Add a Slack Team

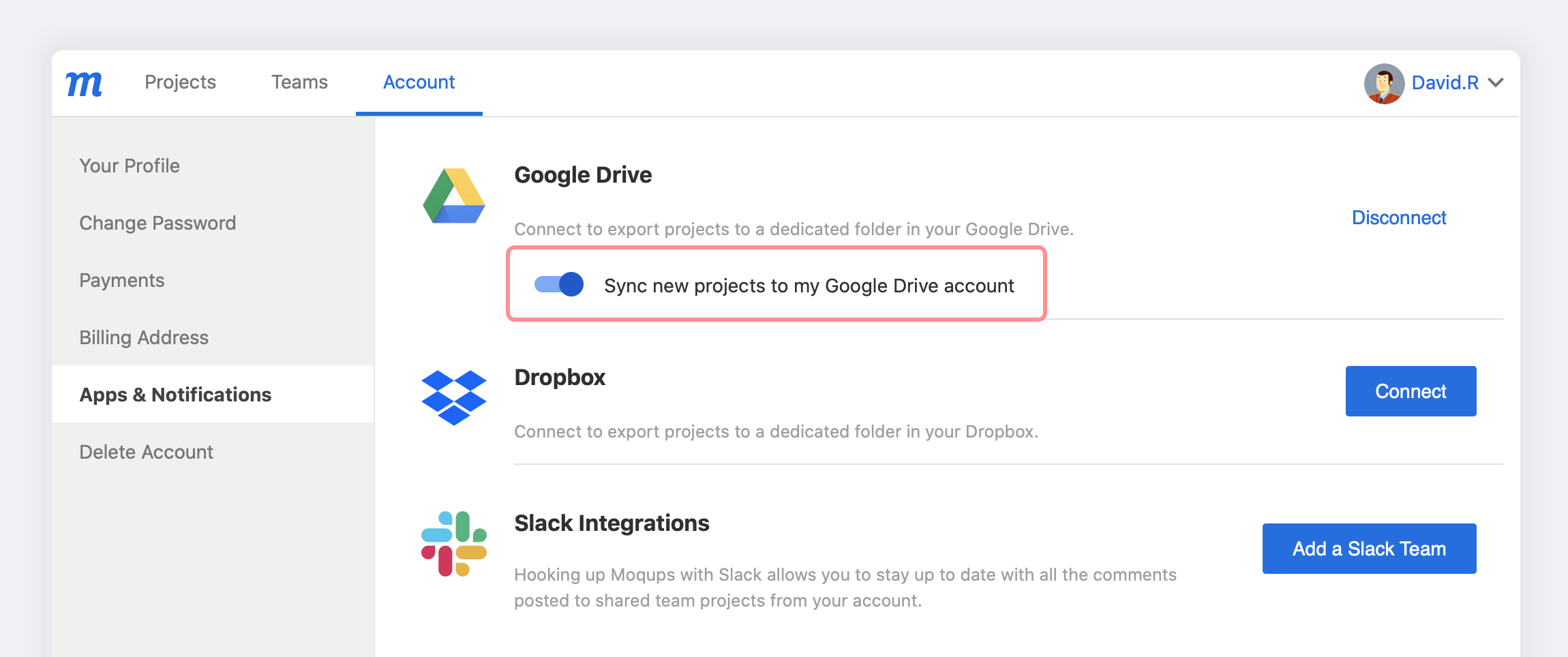pyautogui.click(x=1369, y=548)
